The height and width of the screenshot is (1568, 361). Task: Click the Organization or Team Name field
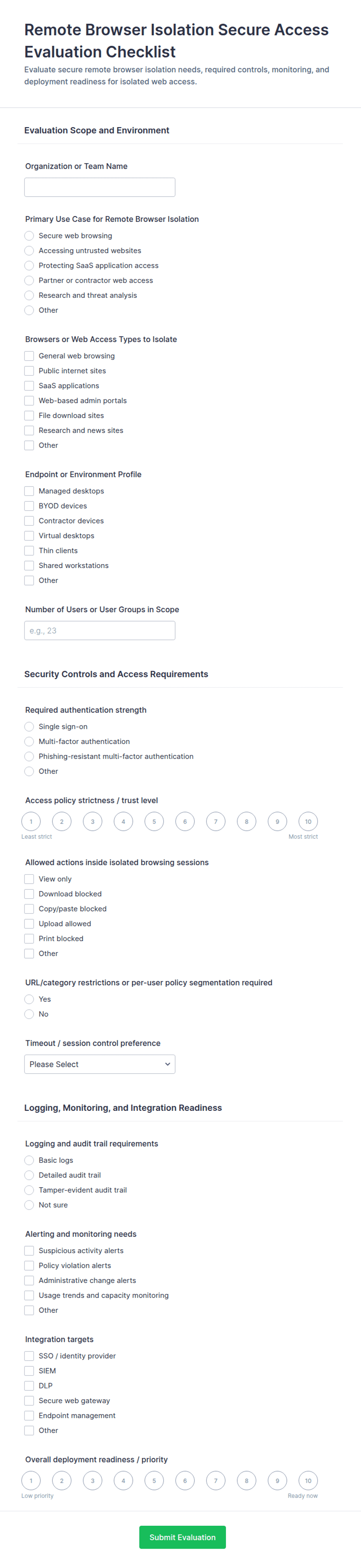[x=99, y=187]
